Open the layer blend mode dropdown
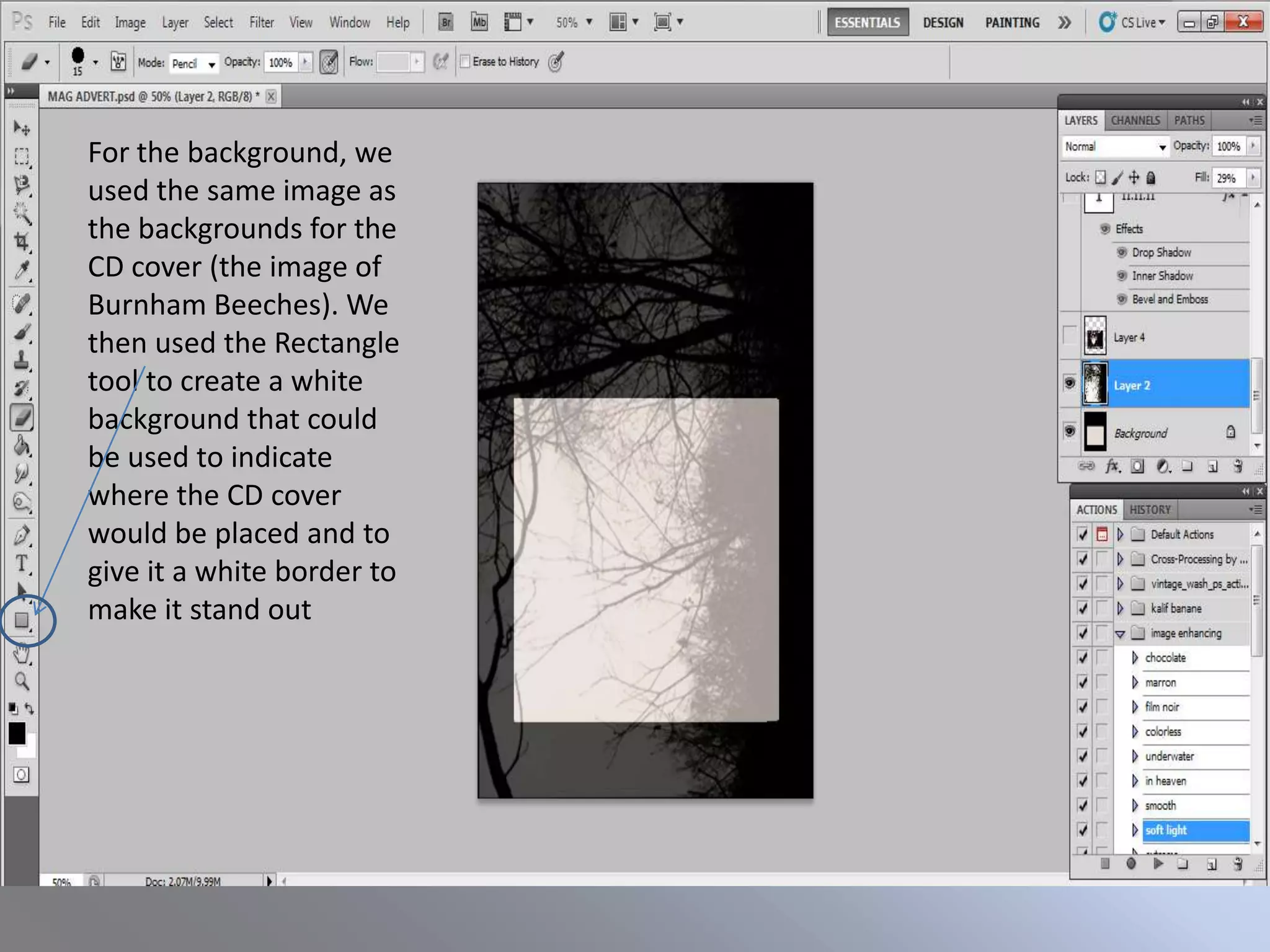1270x952 pixels. tap(1115, 147)
